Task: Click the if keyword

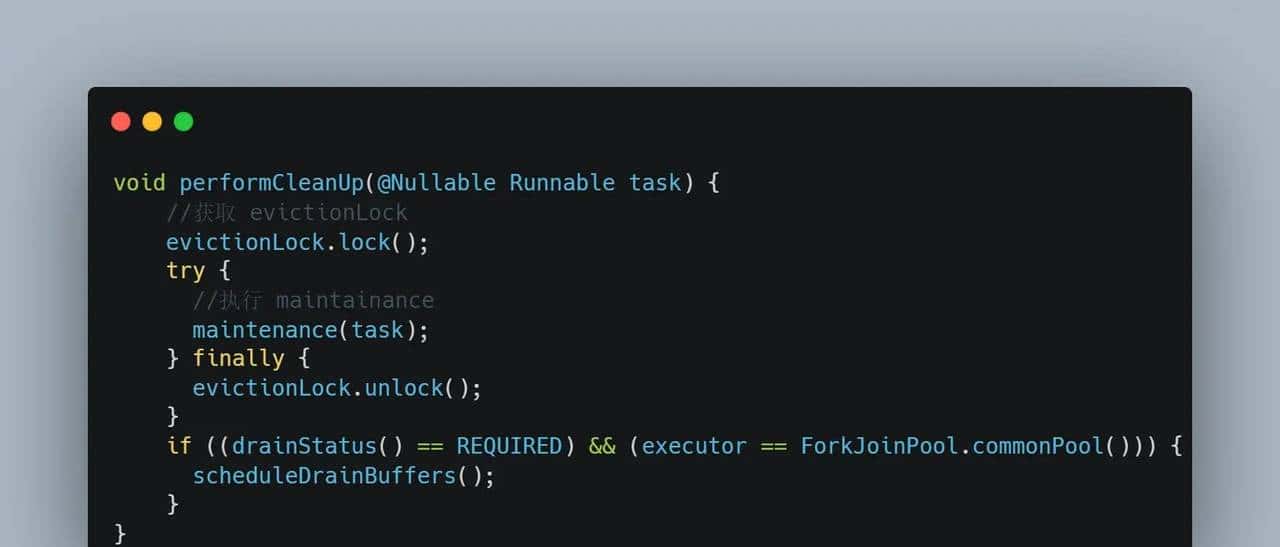Action: (178, 446)
